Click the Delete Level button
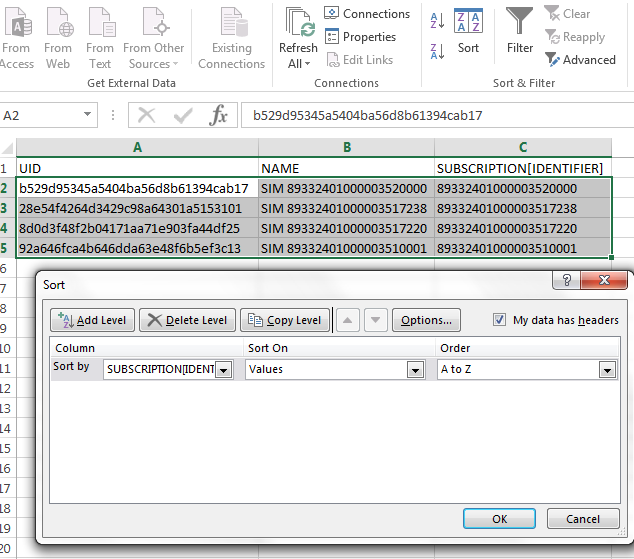Screen dimensions: 634x559 pyautogui.click(x=186, y=320)
